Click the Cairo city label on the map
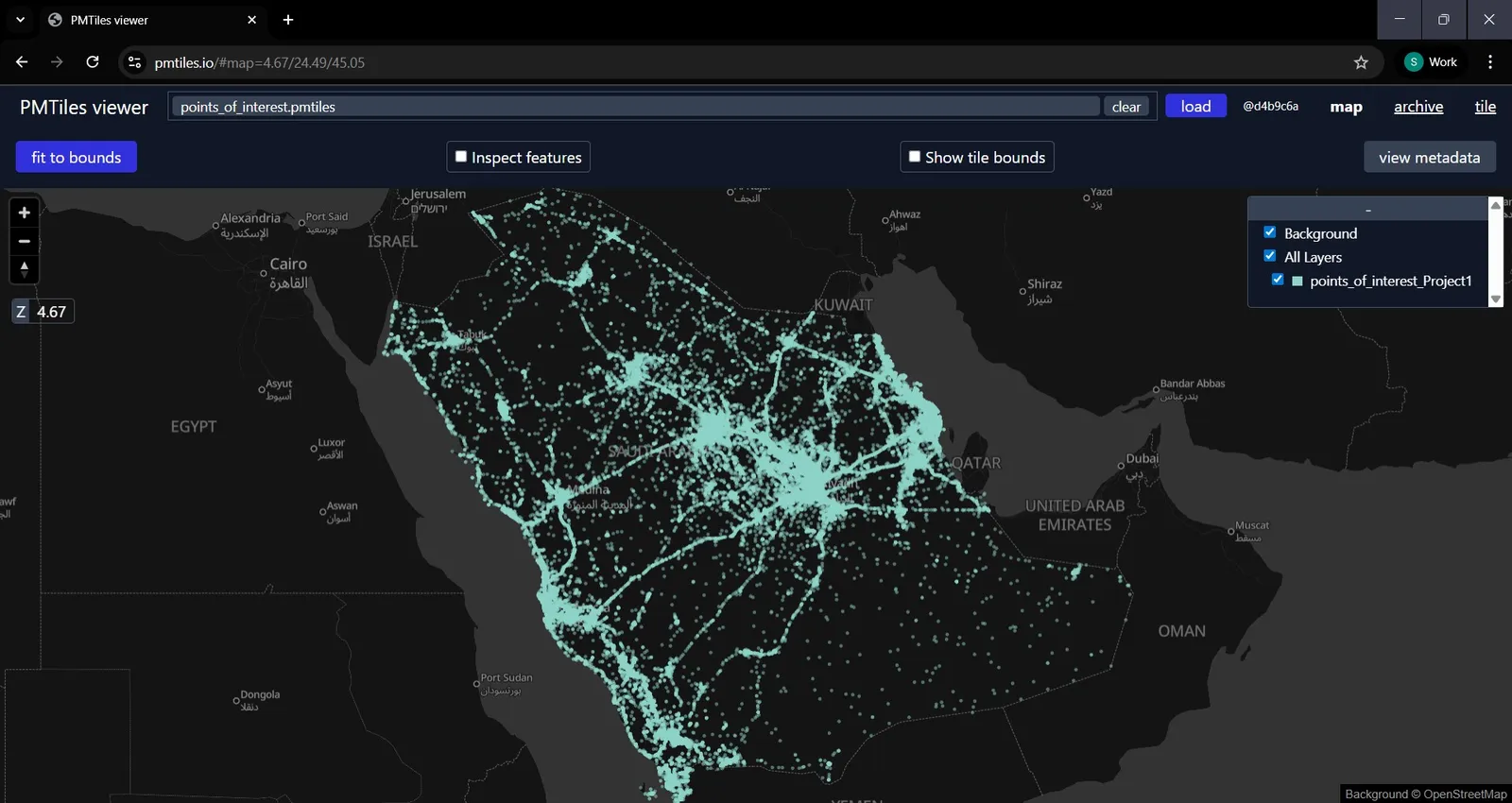This screenshot has width=1512, height=803. (288, 265)
